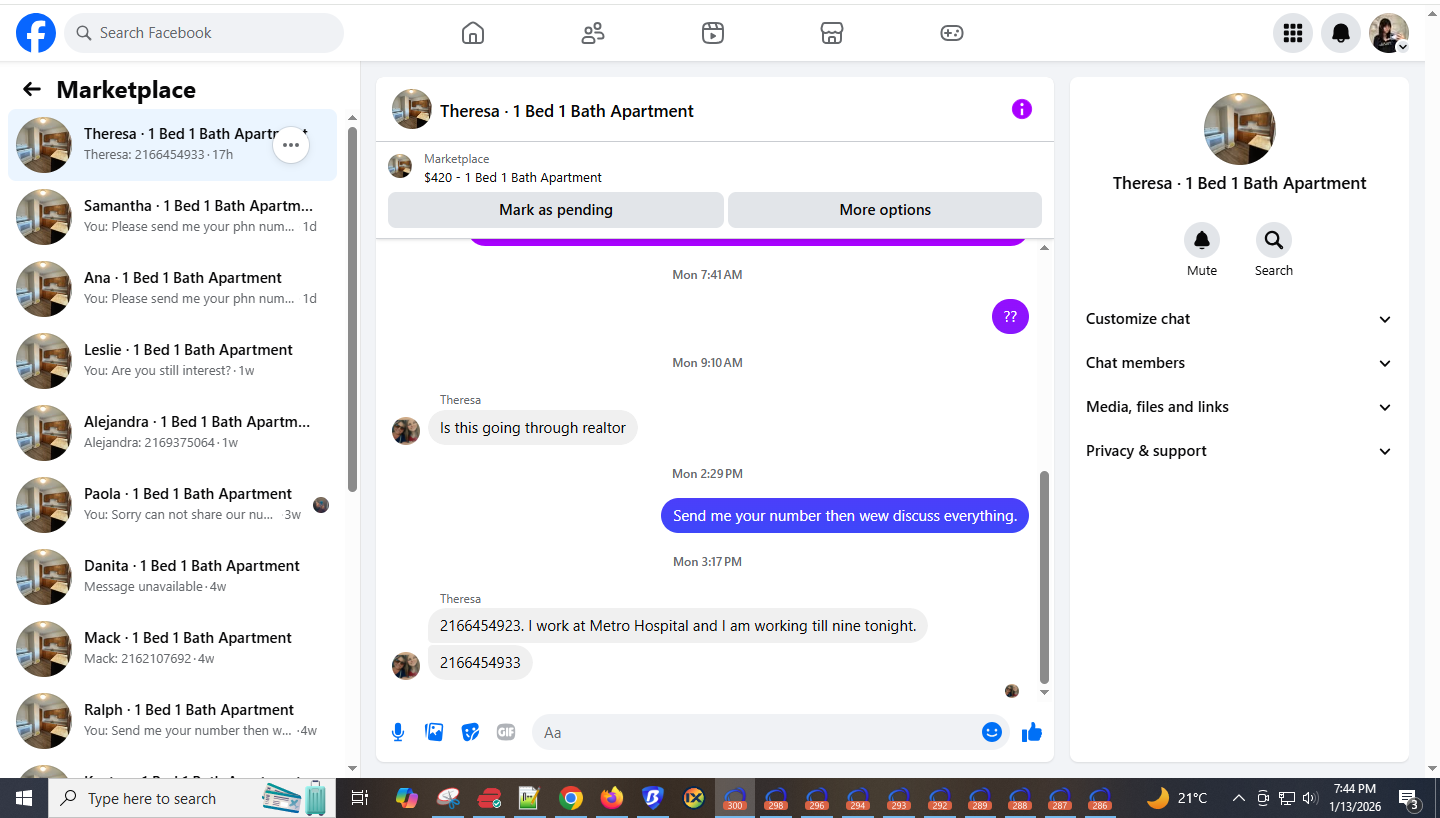
Task: Focus the Search Facebook field
Action: click(x=204, y=33)
